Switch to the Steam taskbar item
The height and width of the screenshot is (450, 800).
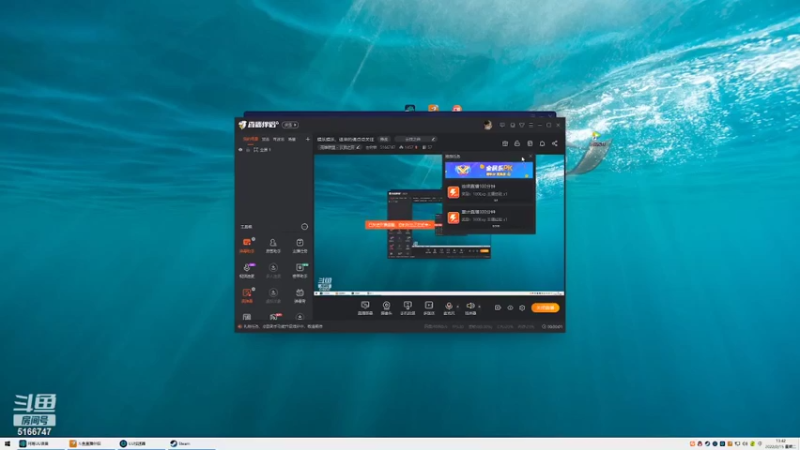[x=191, y=444]
